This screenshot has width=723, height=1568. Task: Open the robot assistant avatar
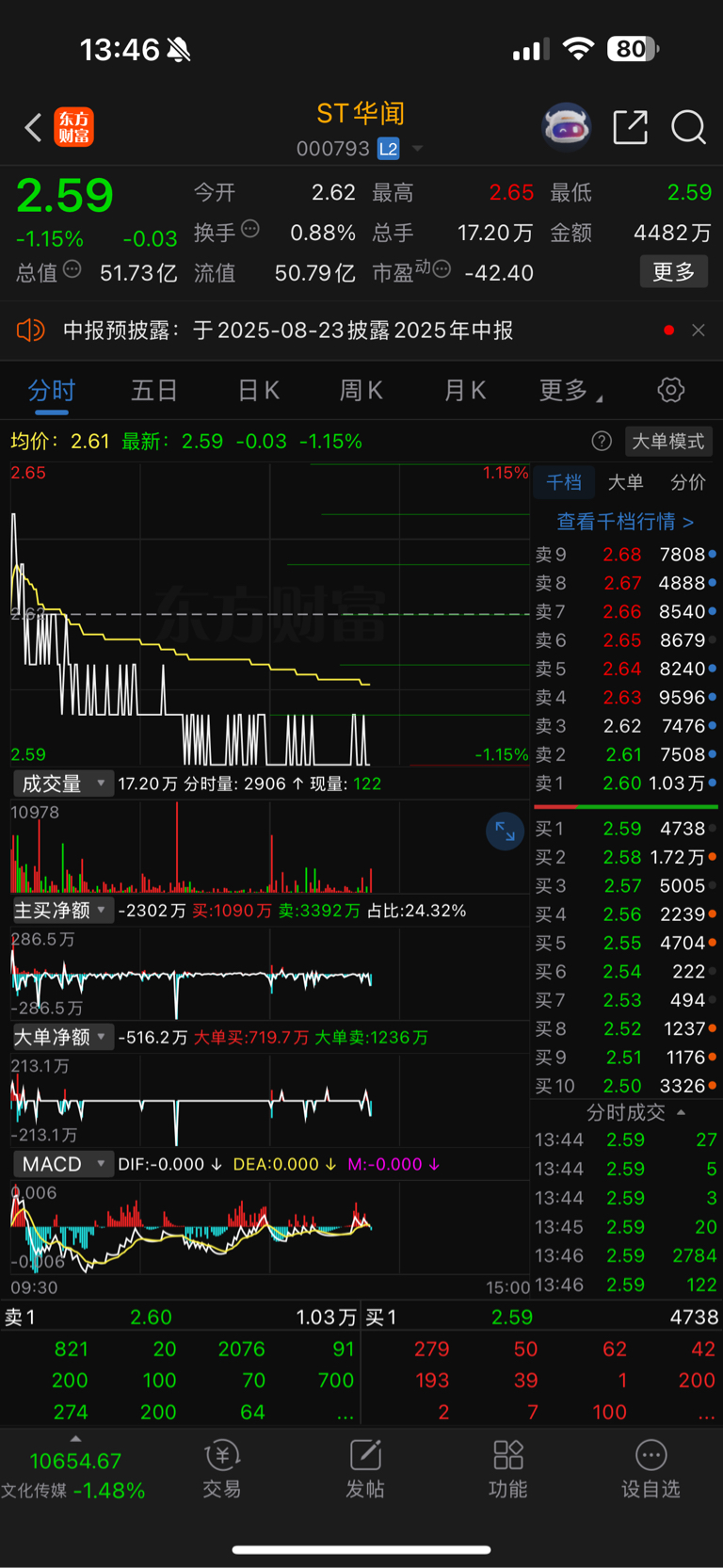click(x=566, y=127)
